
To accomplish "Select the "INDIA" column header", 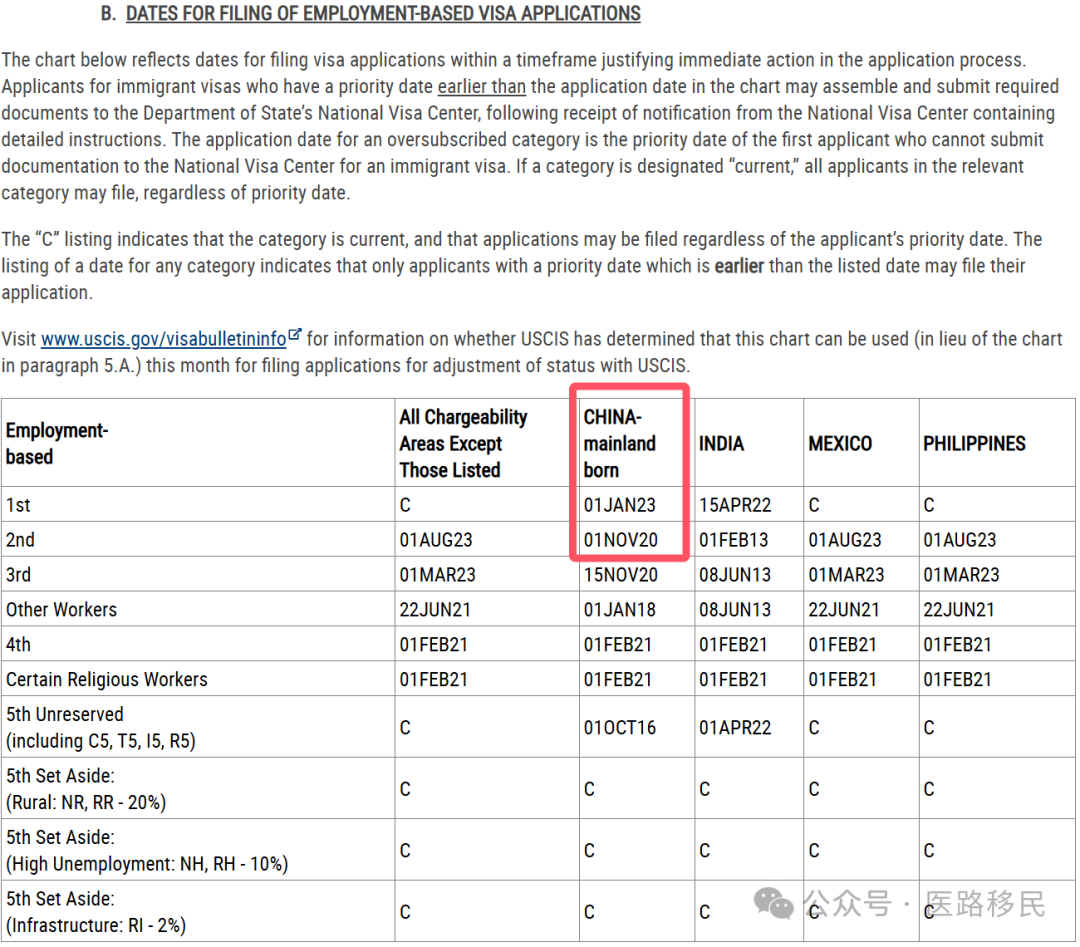I will (x=721, y=444).
